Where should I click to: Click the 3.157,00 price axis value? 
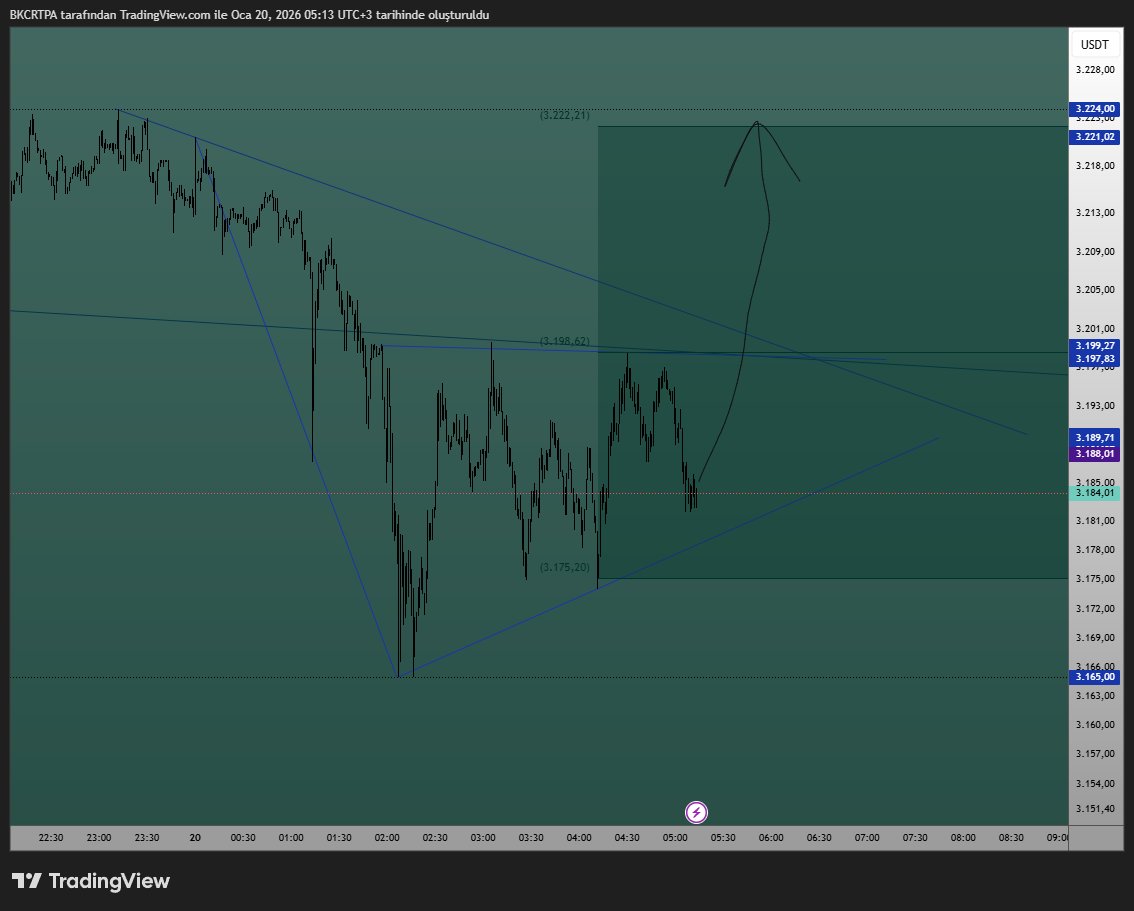pos(1094,753)
